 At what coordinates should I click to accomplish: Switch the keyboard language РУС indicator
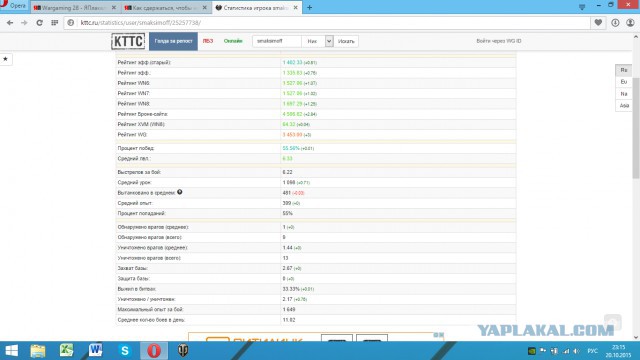coord(592,351)
